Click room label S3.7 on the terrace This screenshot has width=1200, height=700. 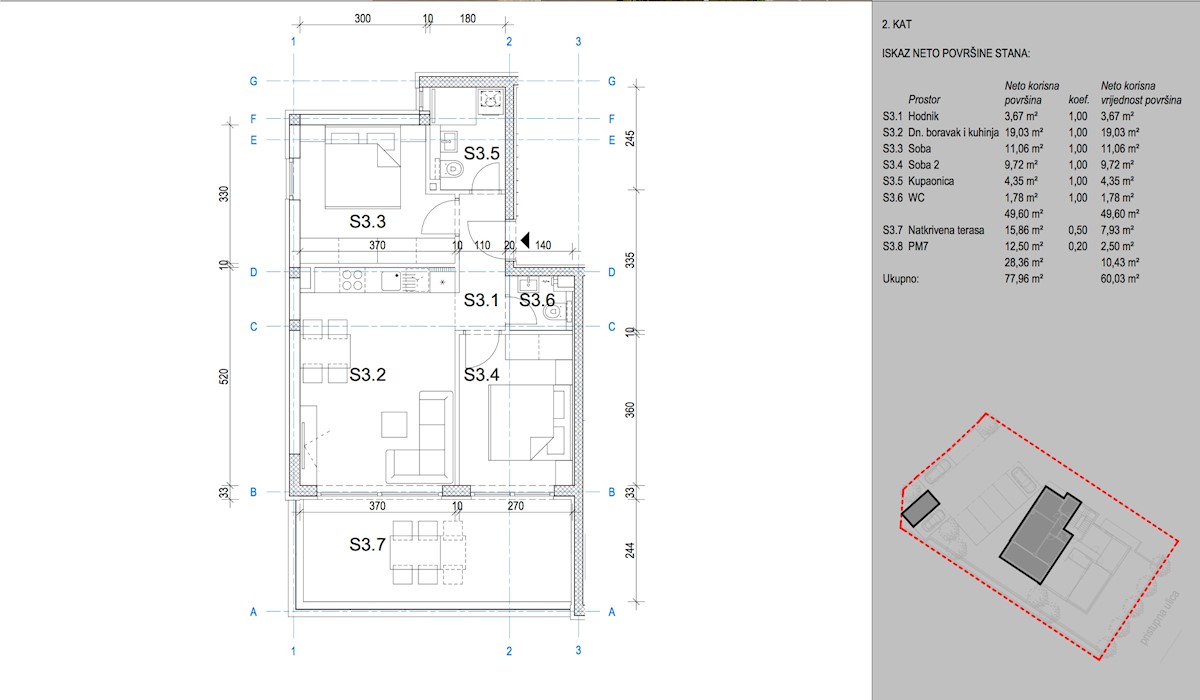coord(368,544)
